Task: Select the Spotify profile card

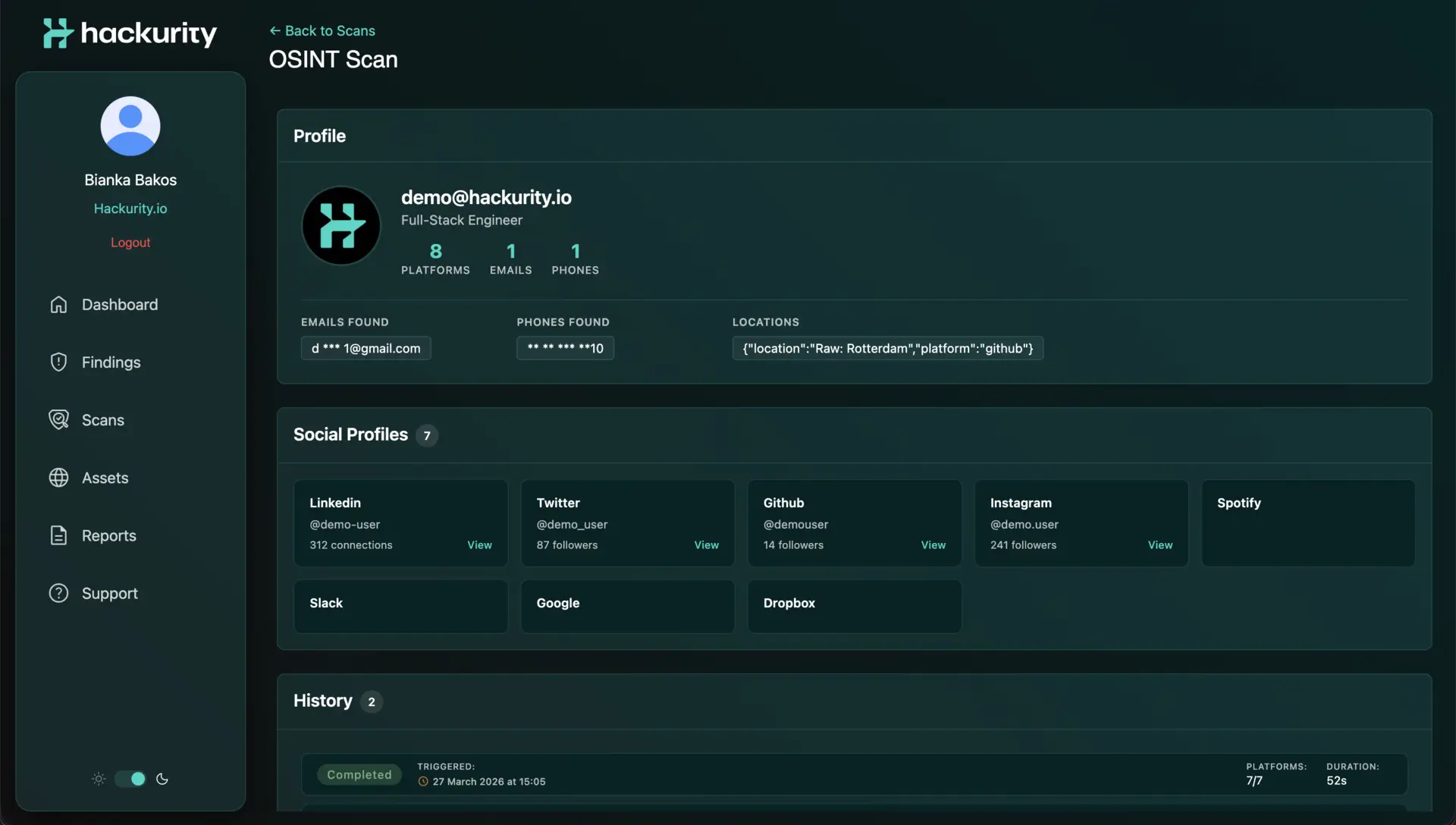Action: coord(1308,522)
